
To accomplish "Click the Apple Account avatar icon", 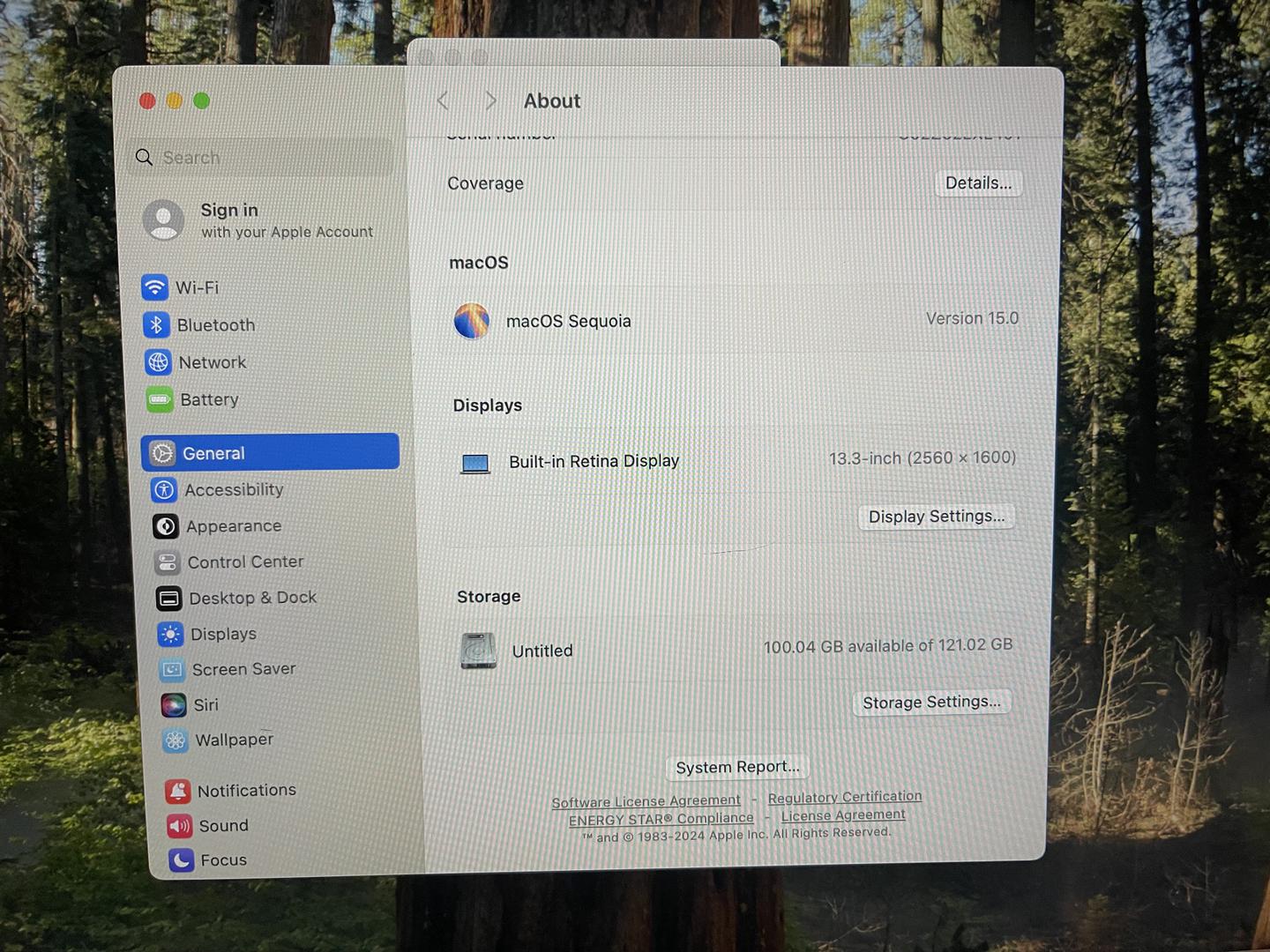I will coord(164,219).
